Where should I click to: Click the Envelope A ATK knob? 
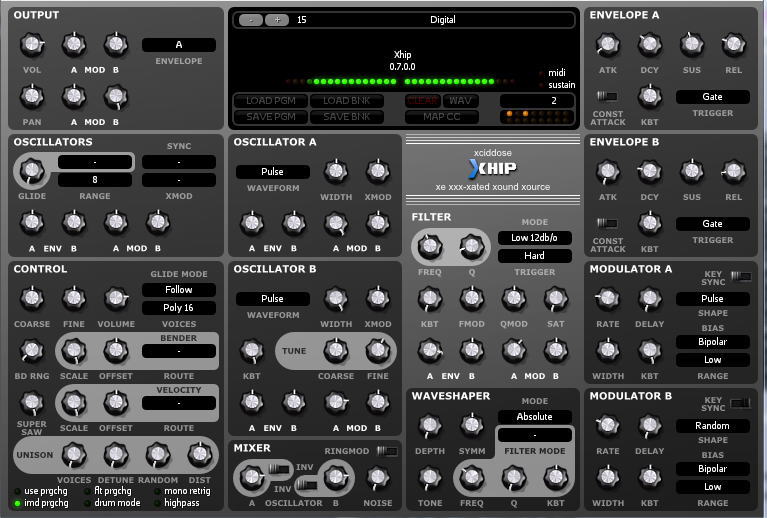[x=608, y=45]
